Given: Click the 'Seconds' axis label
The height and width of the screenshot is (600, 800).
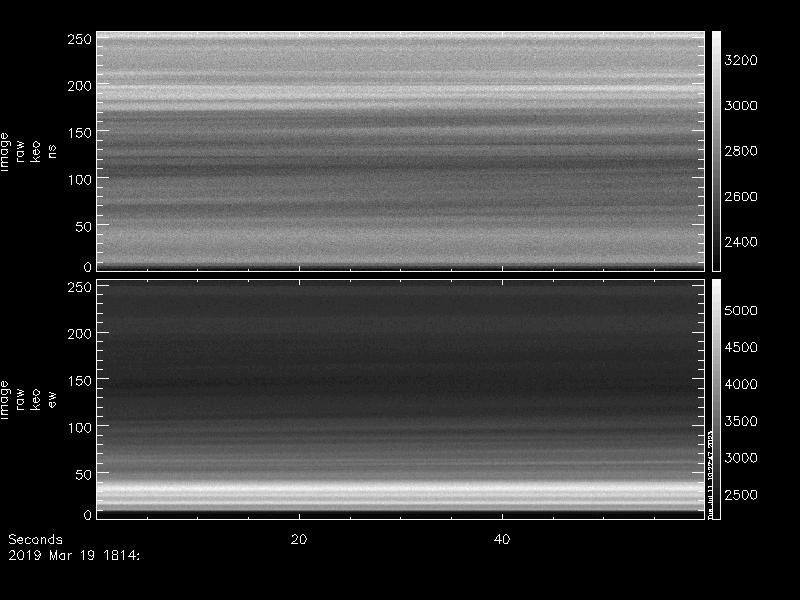Looking at the screenshot, I should pos(35,539).
